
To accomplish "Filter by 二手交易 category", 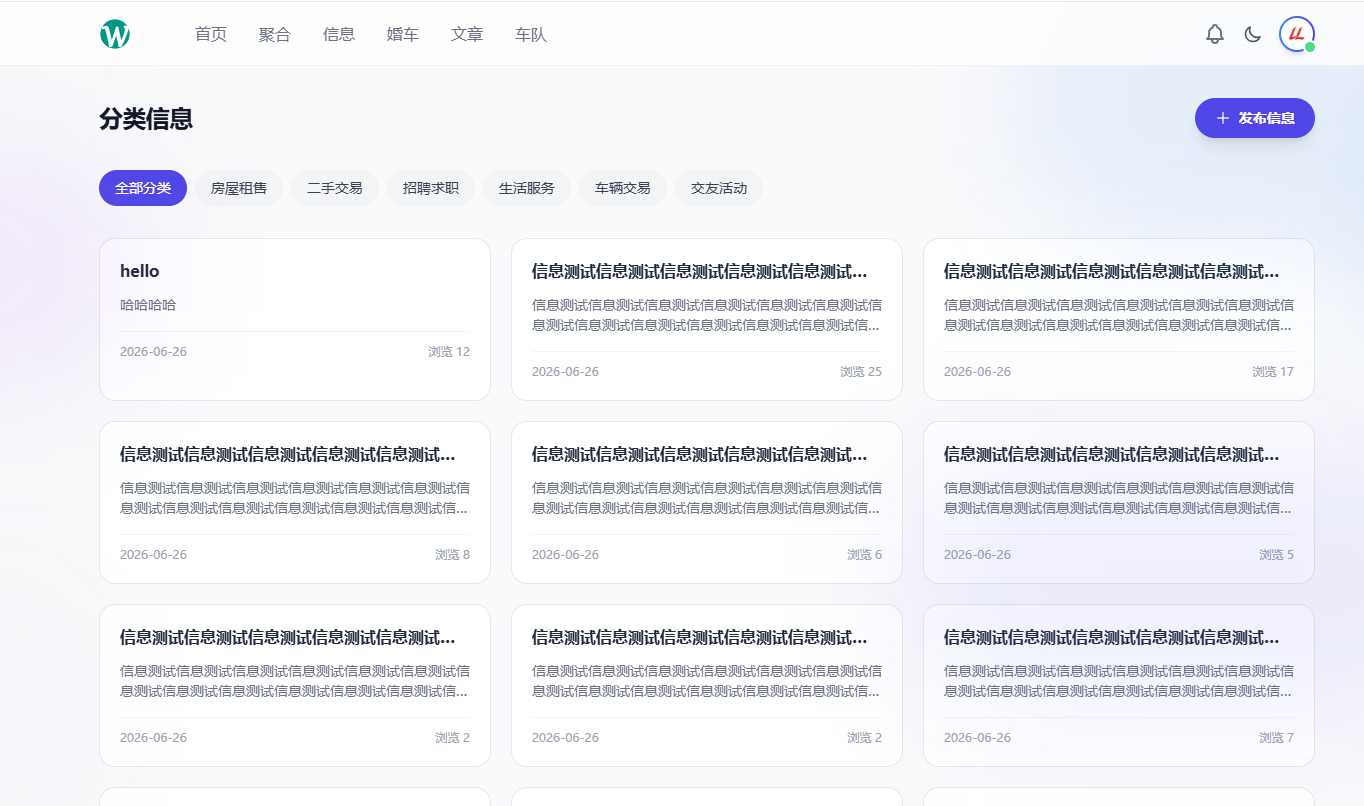I will click(x=335, y=188).
